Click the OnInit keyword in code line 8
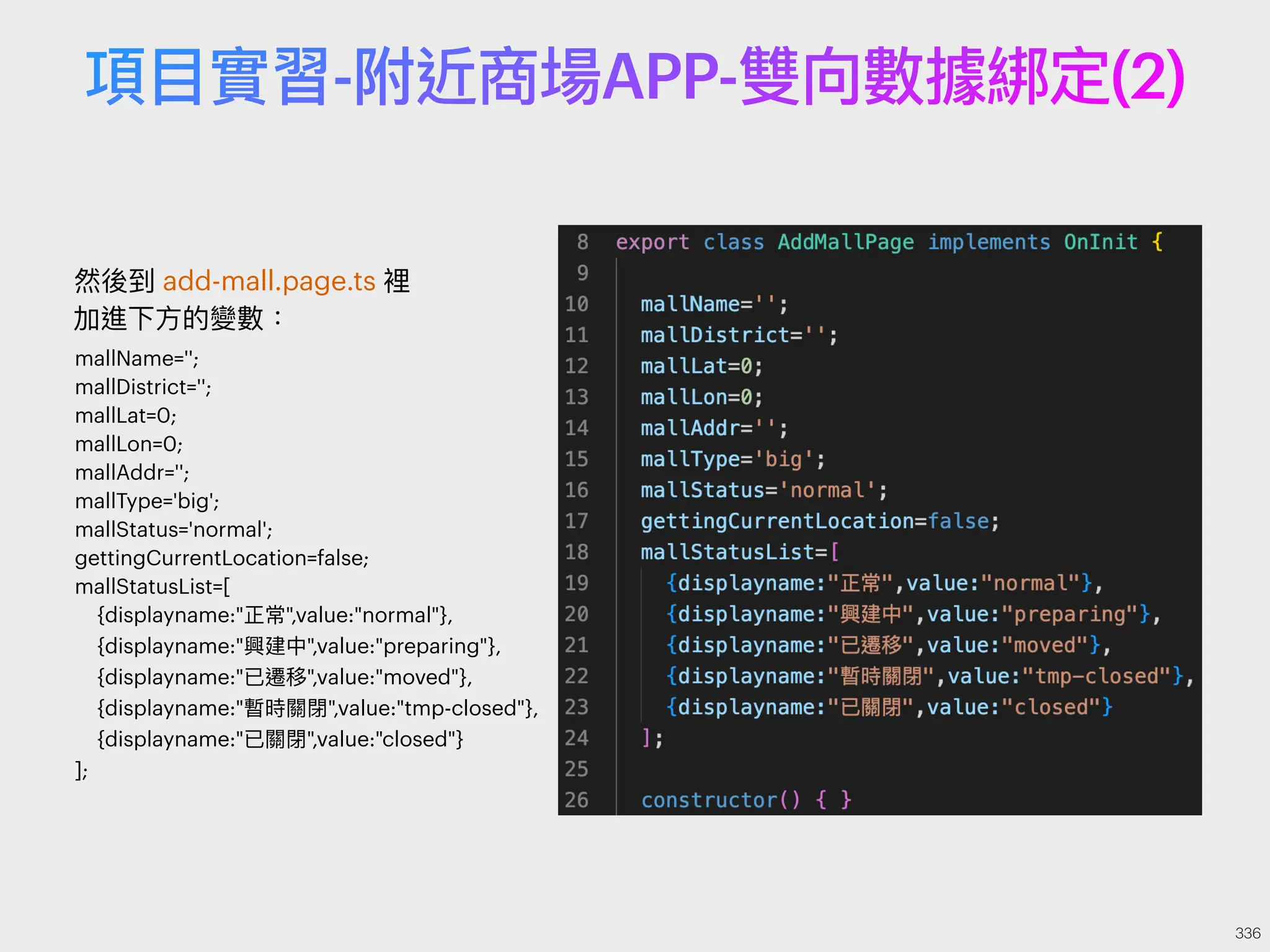 tap(1101, 242)
